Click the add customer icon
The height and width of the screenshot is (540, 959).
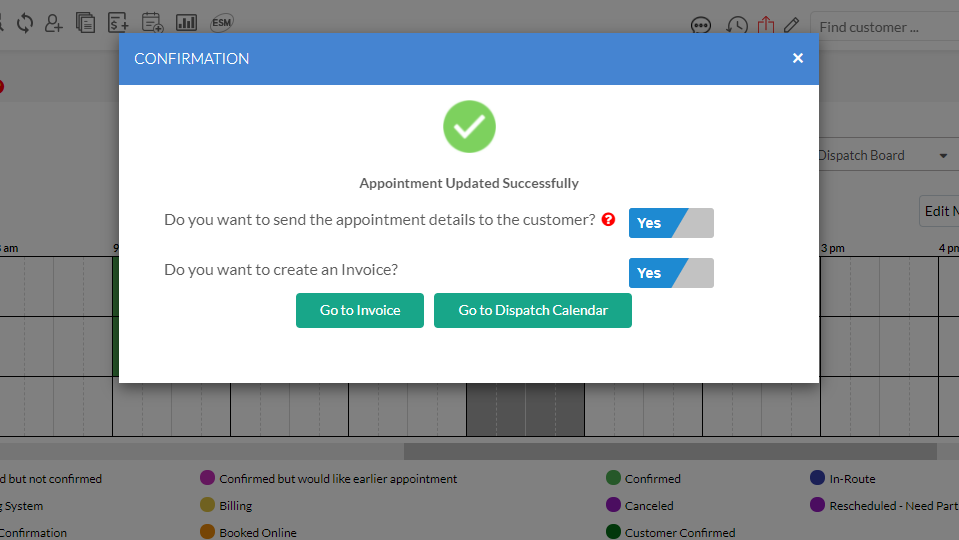(x=54, y=22)
